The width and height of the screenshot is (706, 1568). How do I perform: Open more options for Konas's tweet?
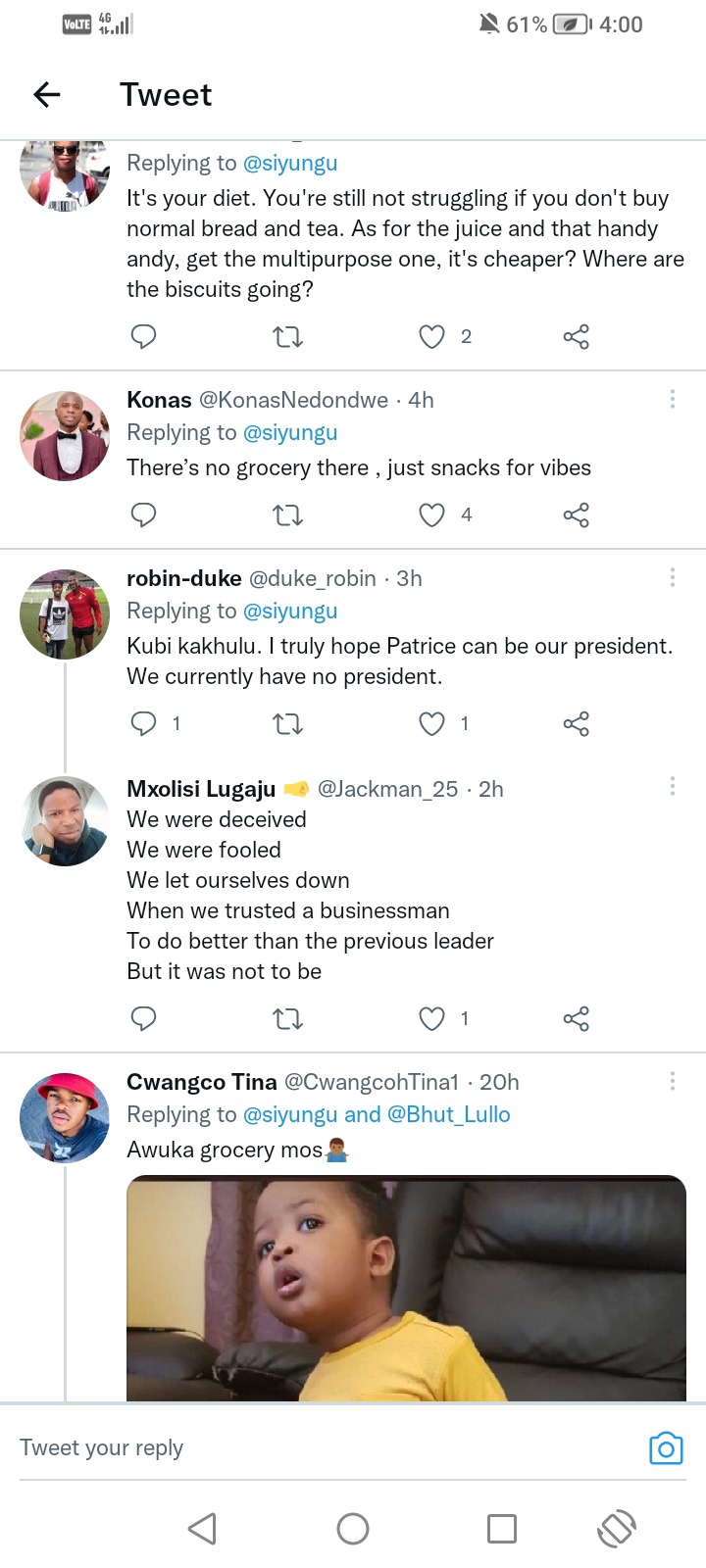(672, 399)
